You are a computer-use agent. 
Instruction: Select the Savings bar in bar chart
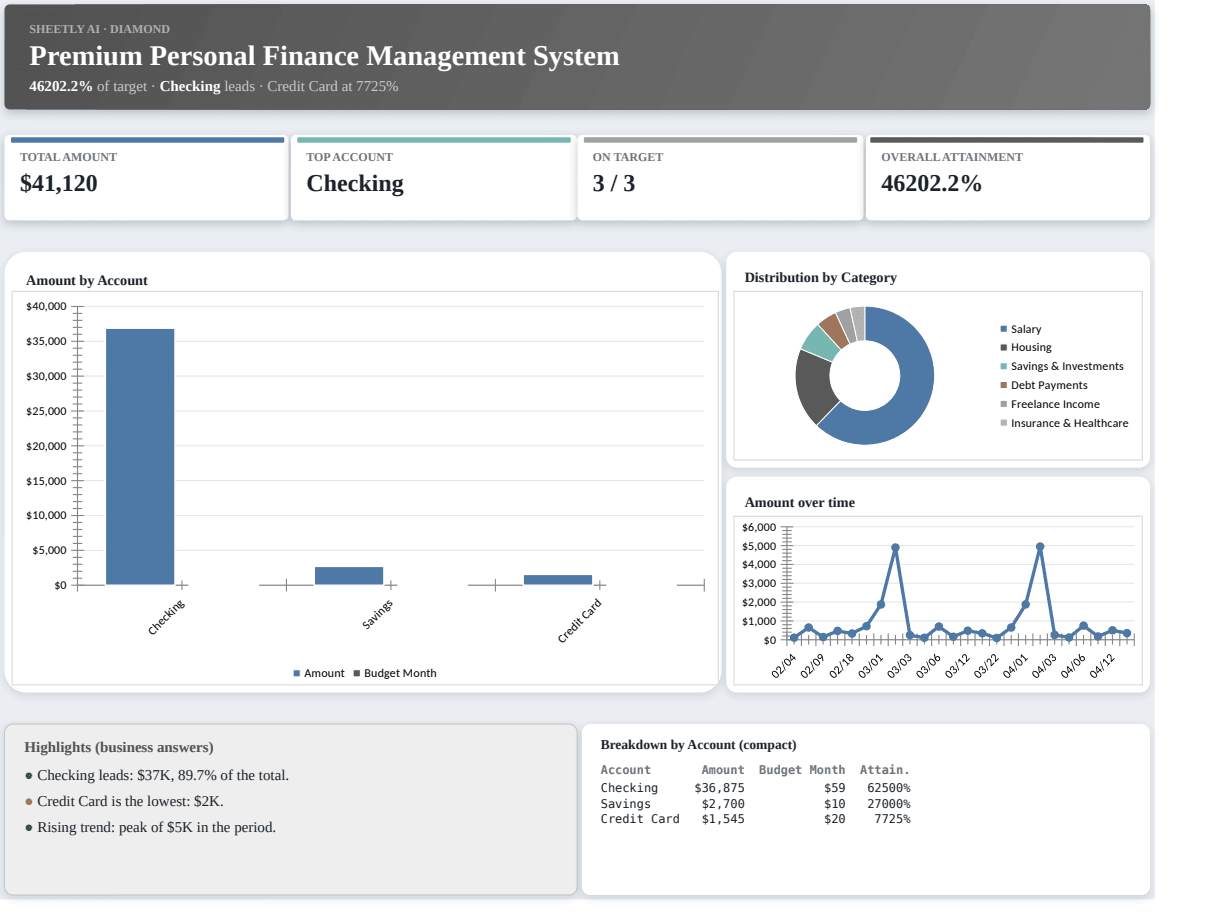pos(349,576)
